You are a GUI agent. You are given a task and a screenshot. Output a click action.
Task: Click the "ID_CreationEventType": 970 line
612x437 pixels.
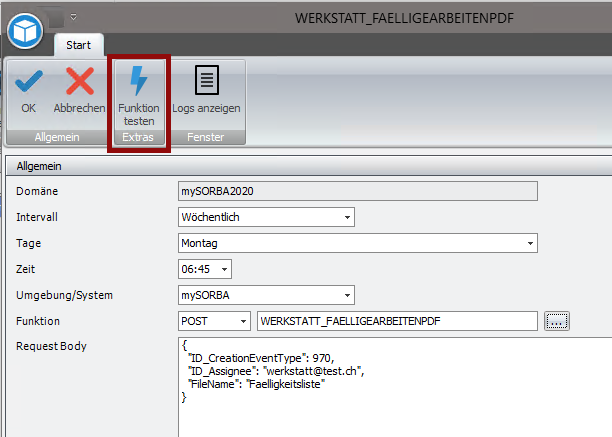pyautogui.click(x=261, y=358)
